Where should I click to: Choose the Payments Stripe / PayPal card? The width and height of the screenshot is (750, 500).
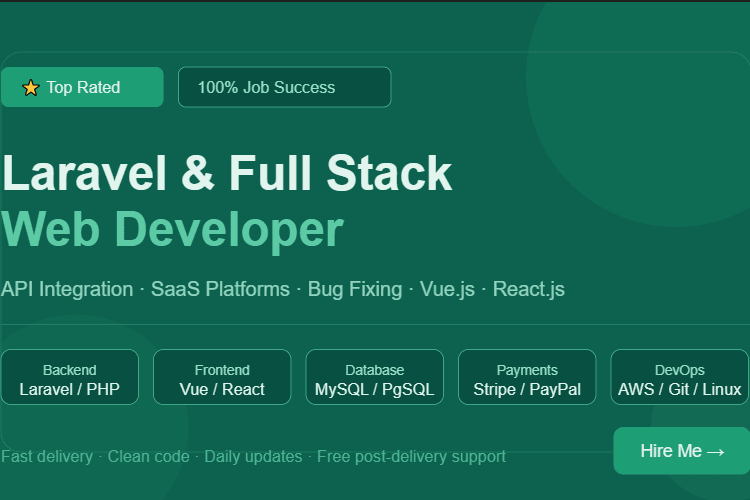(x=527, y=377)
